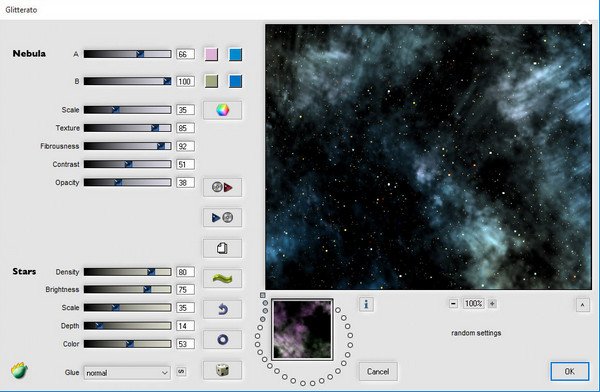The image size is (600, 392).
Task: Click the 'random settings' status text
Action: coord(476,333)
